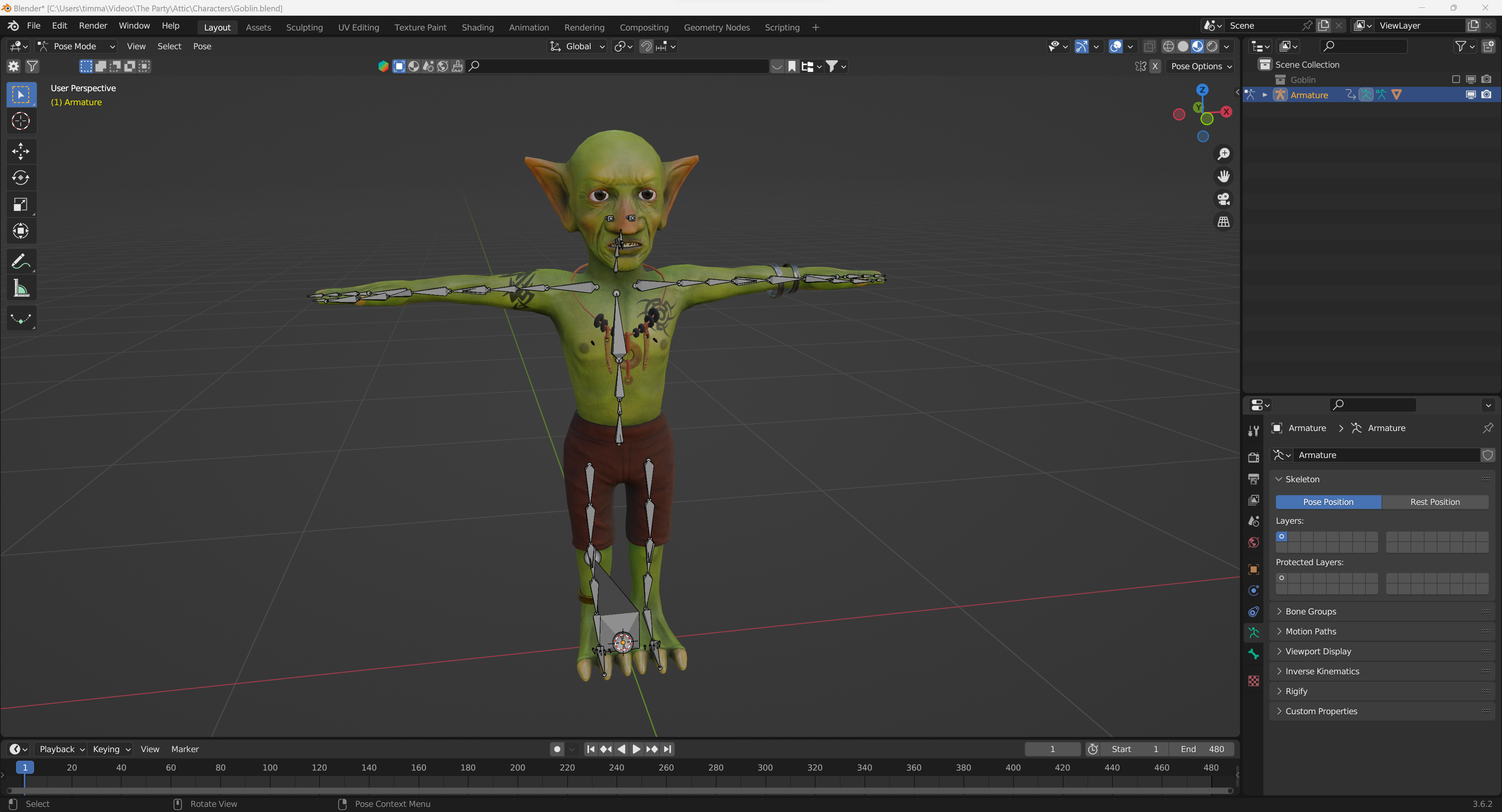
Task: Open the Object Data armature properties tab
Action: (1254, 633)
